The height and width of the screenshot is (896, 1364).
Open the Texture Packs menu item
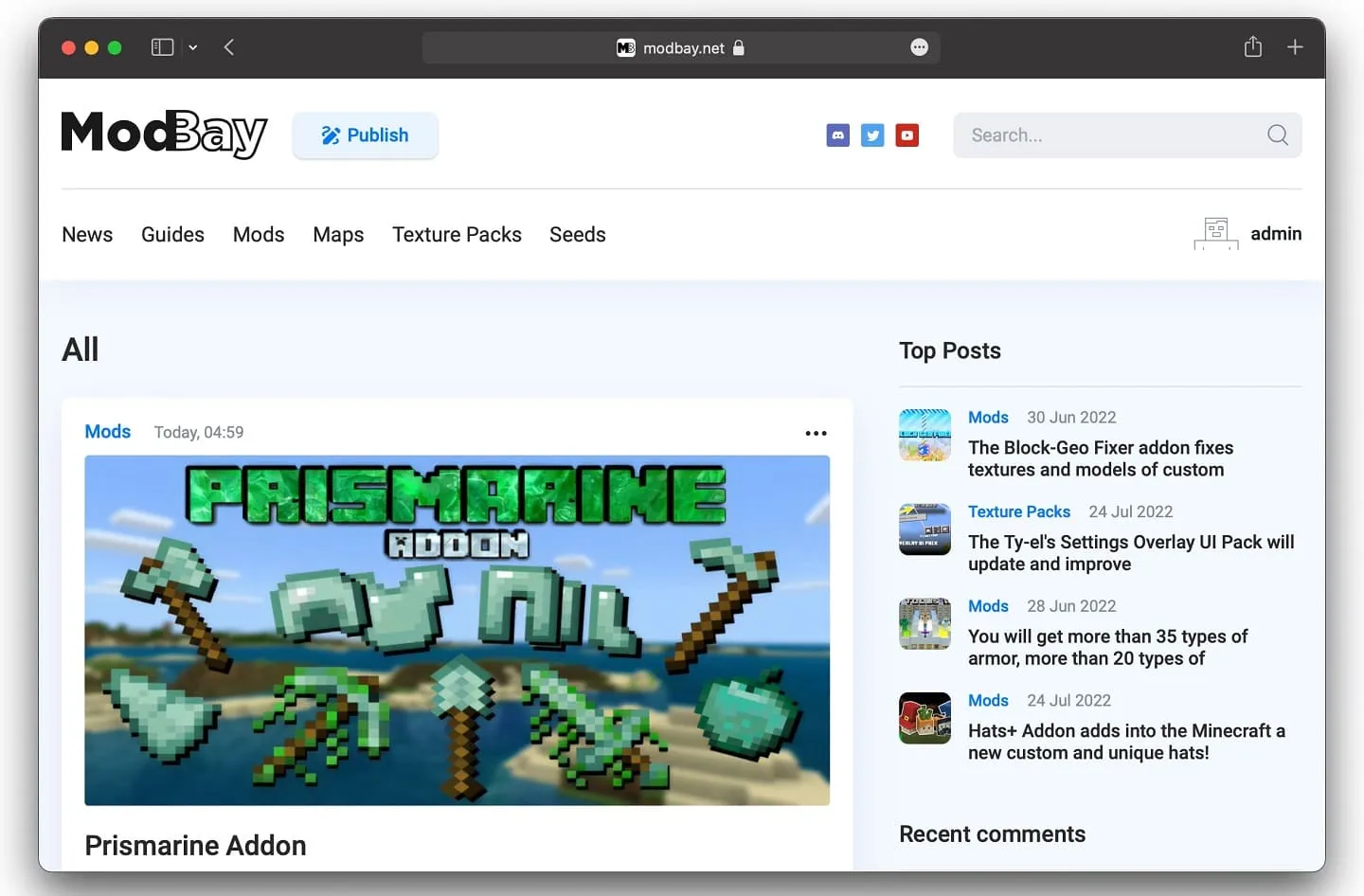(x=457, y=234)
